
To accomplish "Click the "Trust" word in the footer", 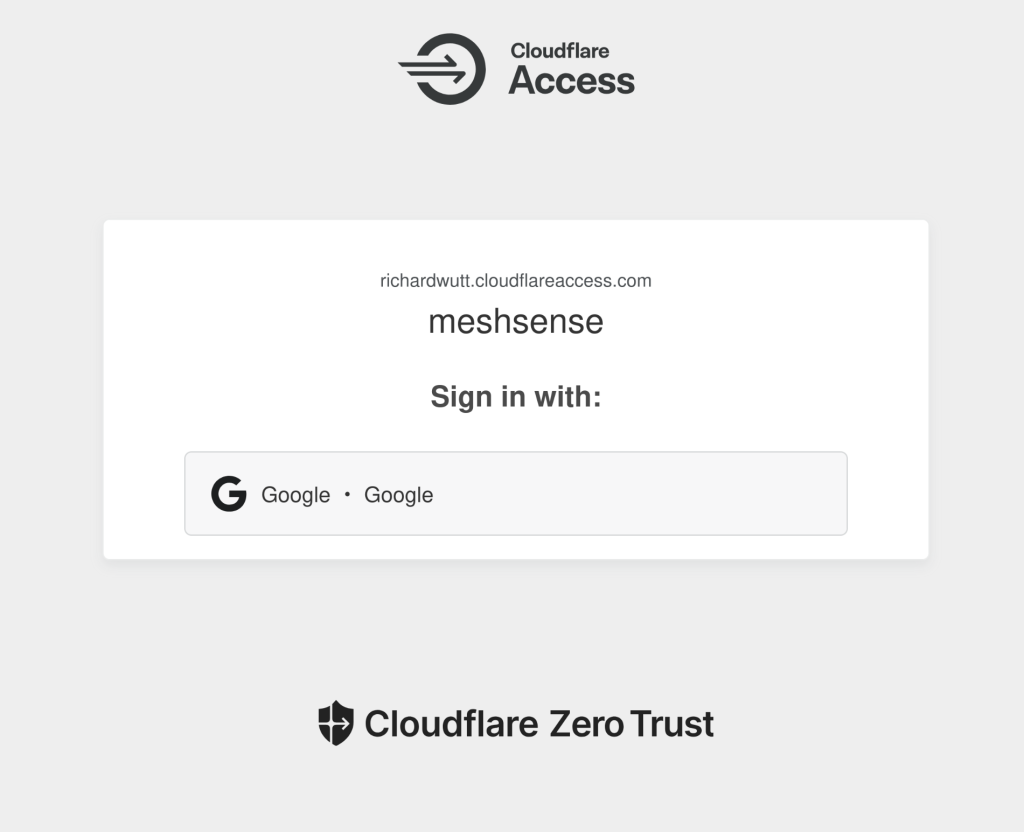I will click(x=672, y=723).
